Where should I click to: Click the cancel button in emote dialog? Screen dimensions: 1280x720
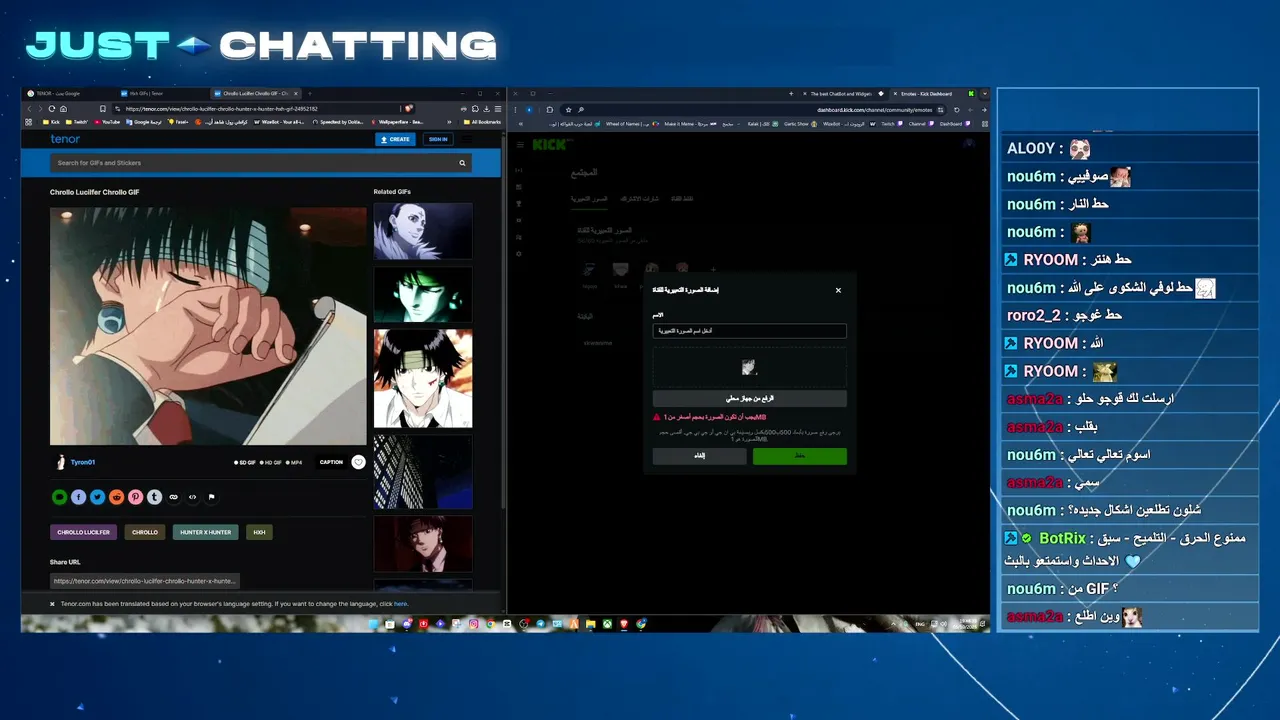pos(700,456)
